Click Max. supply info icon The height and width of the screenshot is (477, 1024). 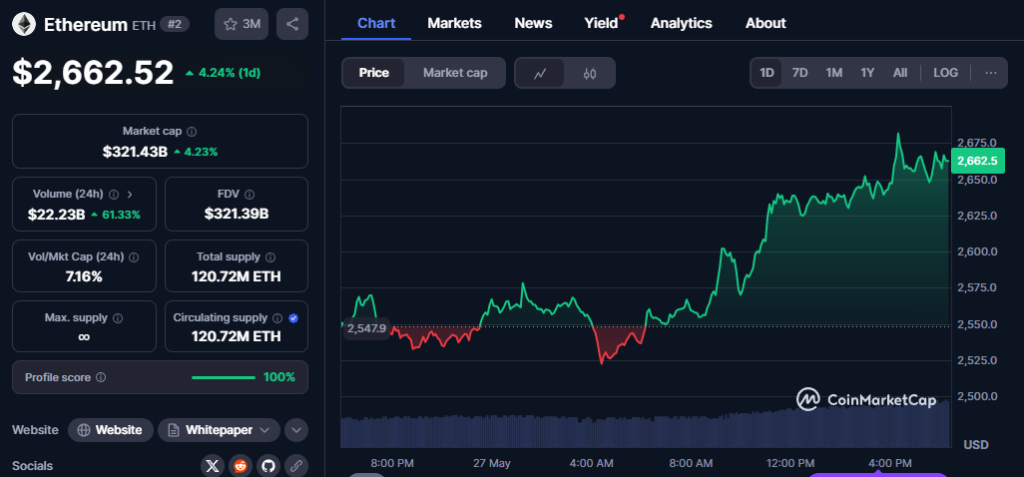(118, 318)
